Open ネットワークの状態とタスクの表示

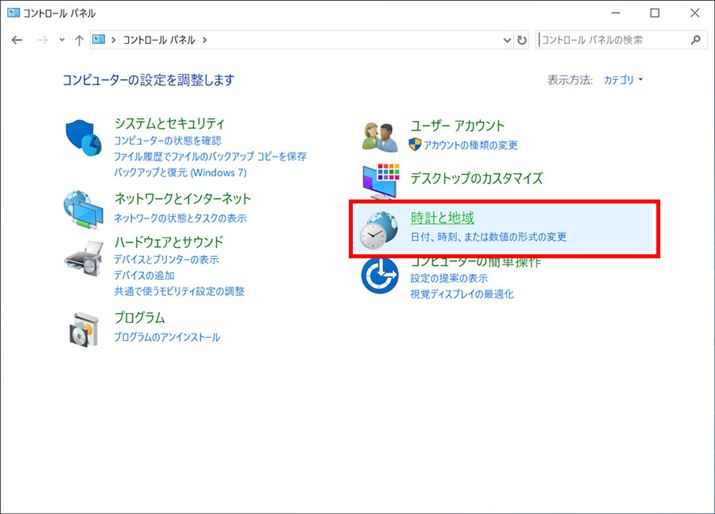click(x=180, y=218)
